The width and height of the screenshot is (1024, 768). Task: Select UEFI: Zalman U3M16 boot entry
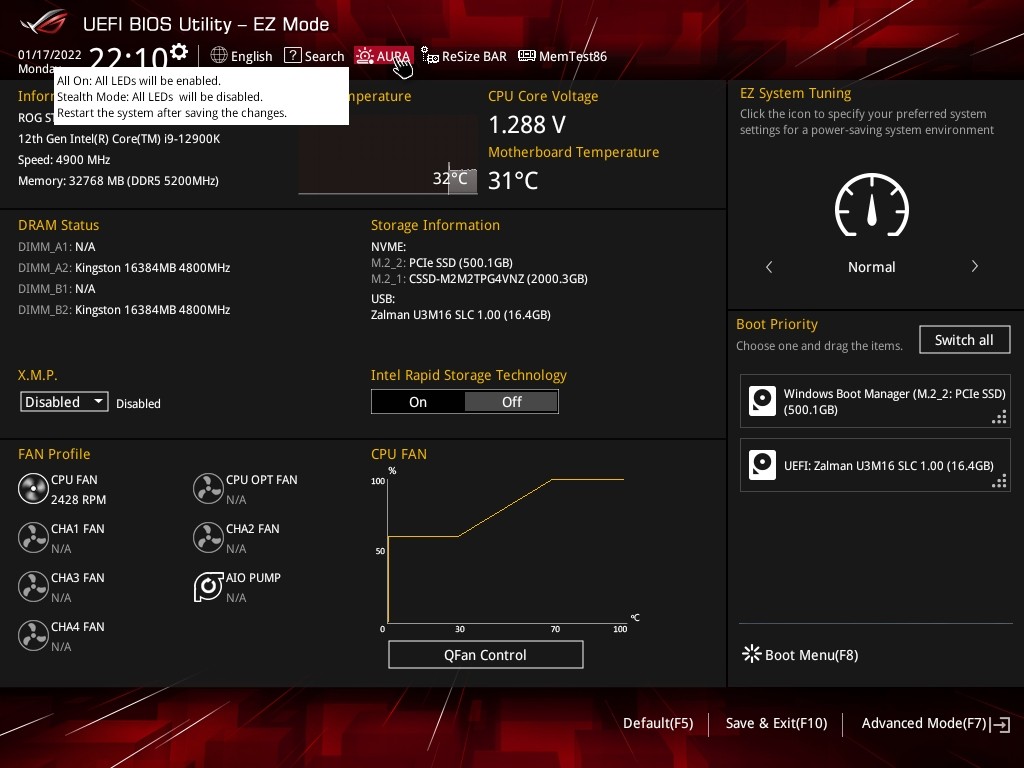coord(875,465)
